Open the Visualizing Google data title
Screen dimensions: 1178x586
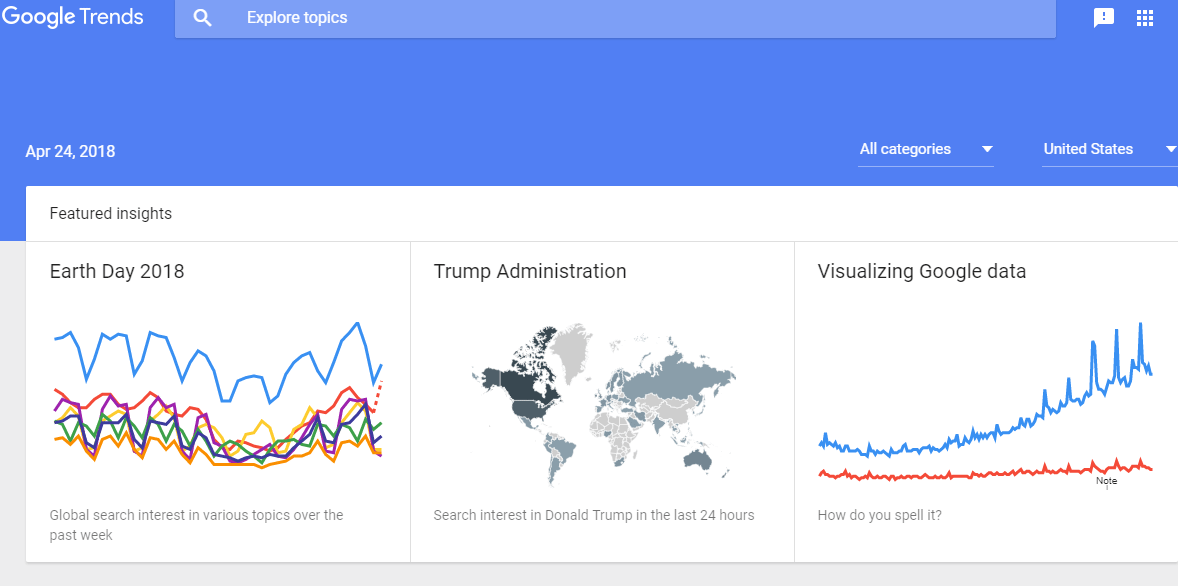tap(922, 271)
